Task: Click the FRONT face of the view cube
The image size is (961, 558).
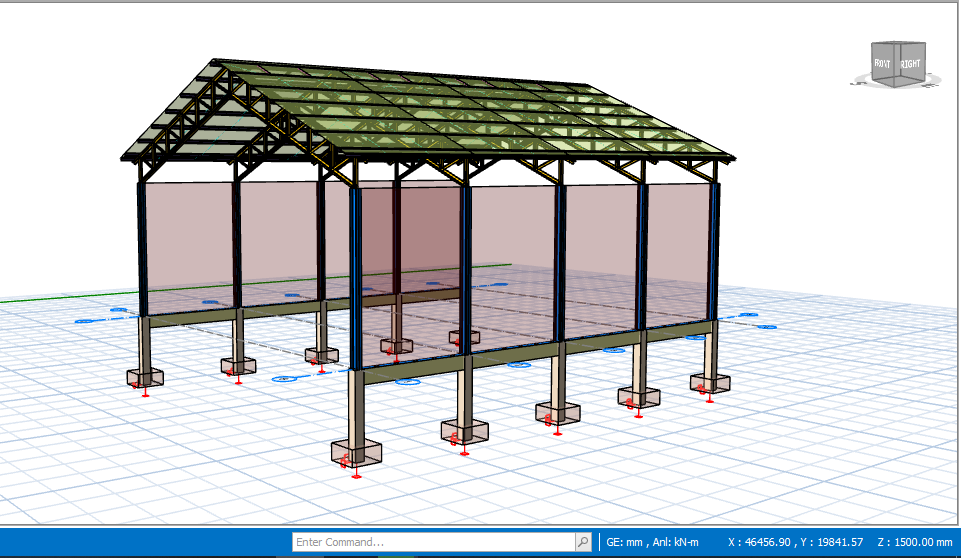Action: point(882,65)
